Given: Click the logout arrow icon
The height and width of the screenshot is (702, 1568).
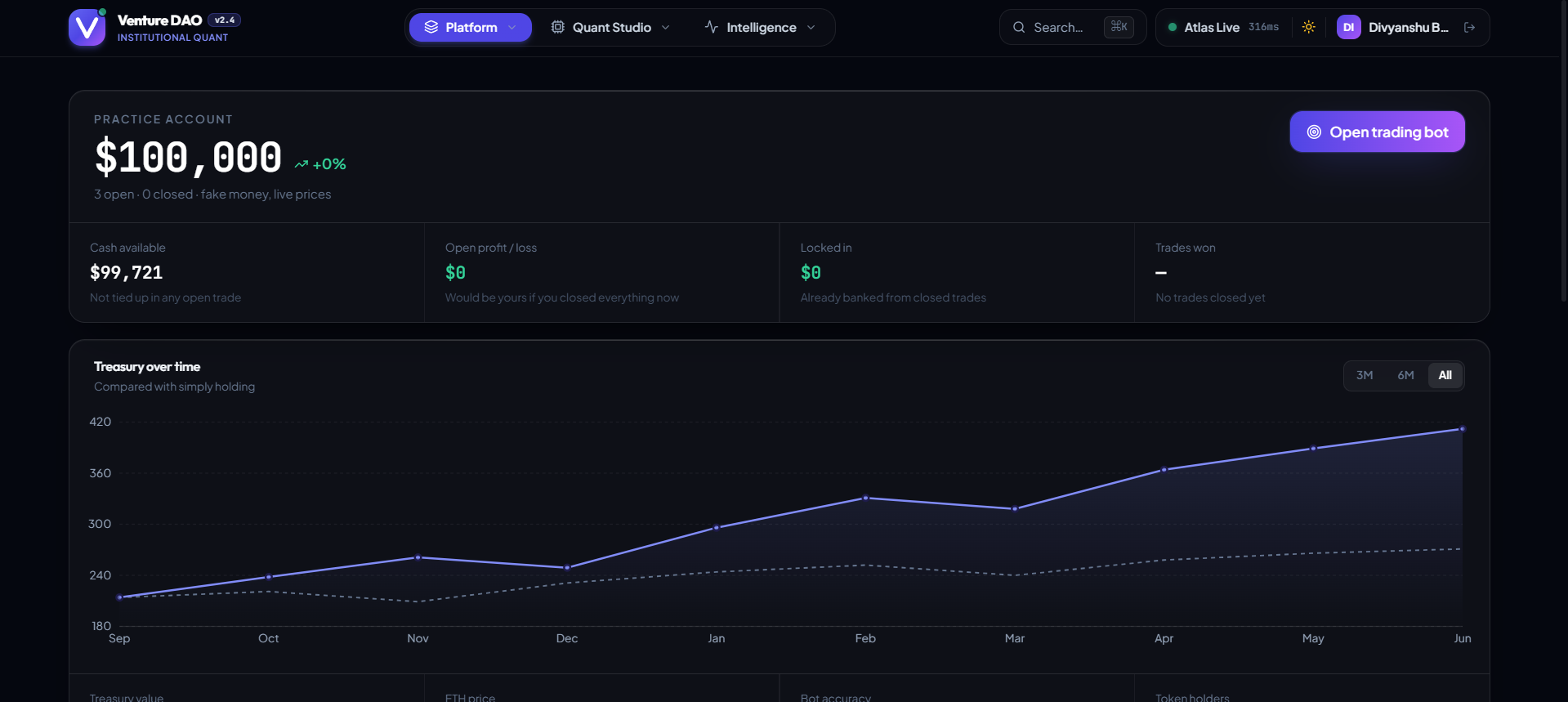Looking at the screenshot, I should click(1470, 27).
